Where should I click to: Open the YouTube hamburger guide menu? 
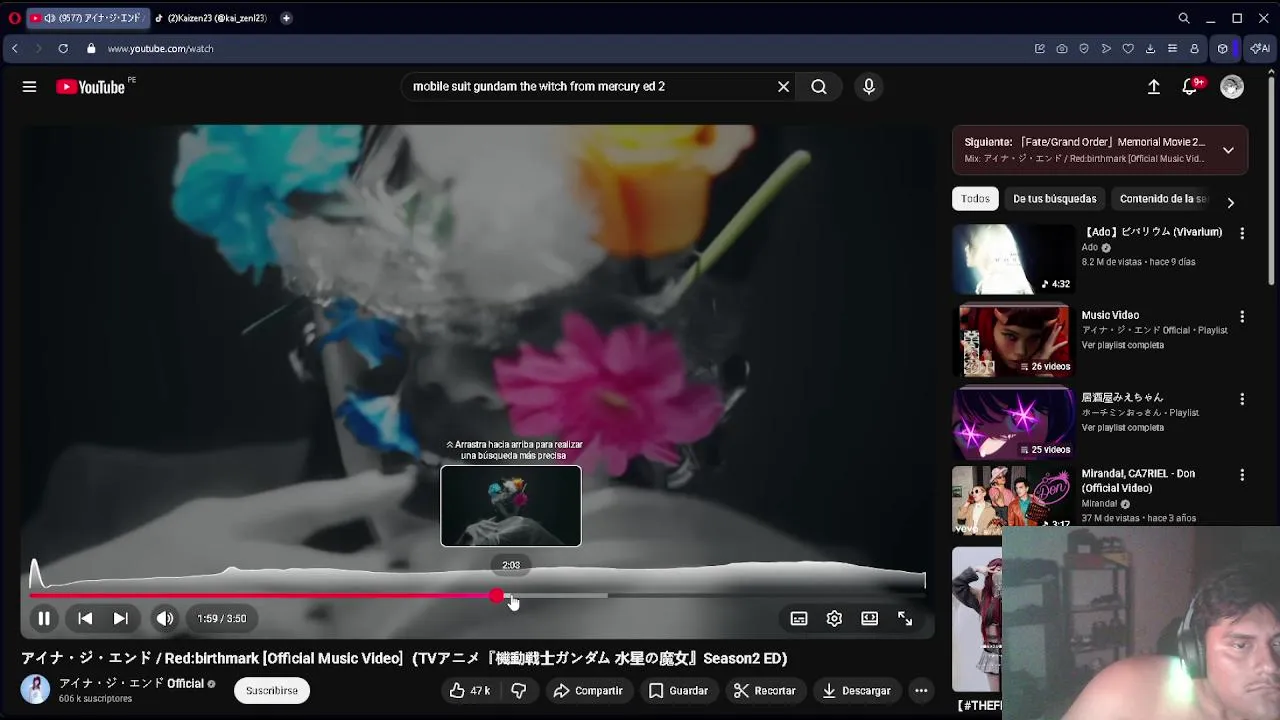pos(29,87)
